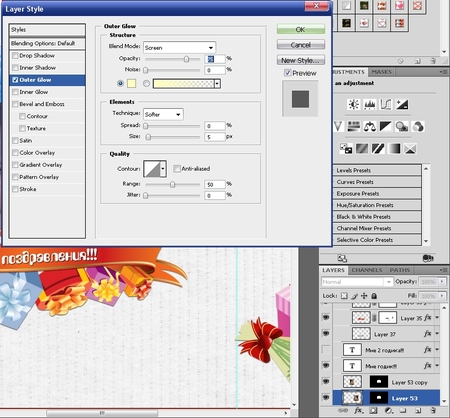Select the Photo Filter adjustment icon

click(402, 126)
